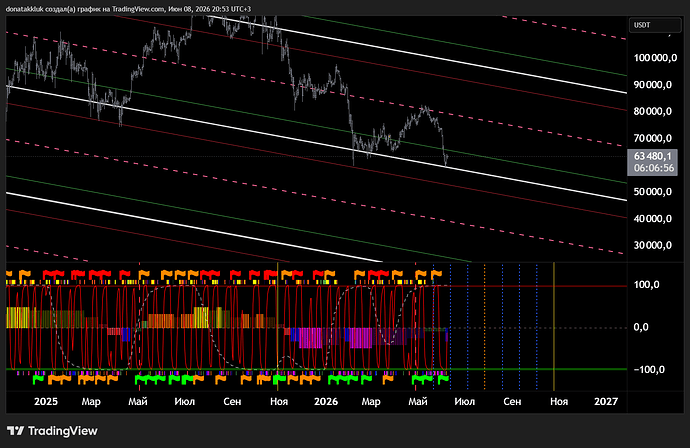Click the indicator 100,0 scale label
This screenshot has width=690, height=448.
pos(646,285)
